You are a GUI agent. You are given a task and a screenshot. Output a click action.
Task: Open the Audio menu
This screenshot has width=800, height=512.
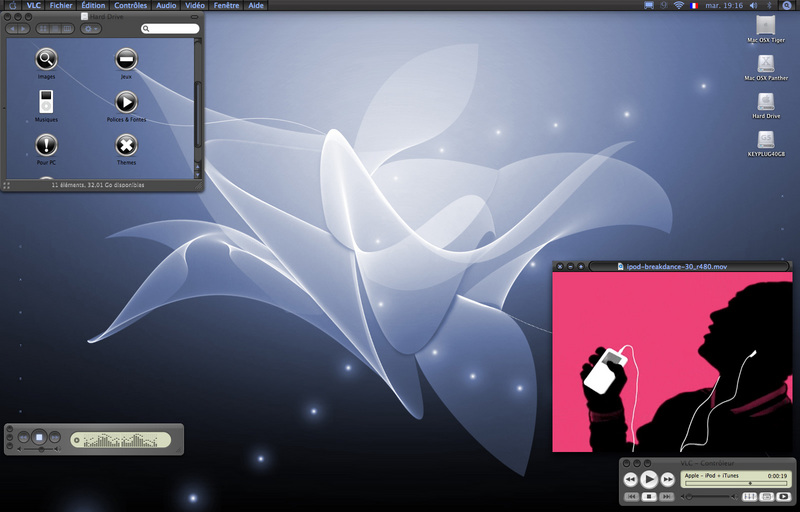[x=166, y=5]
